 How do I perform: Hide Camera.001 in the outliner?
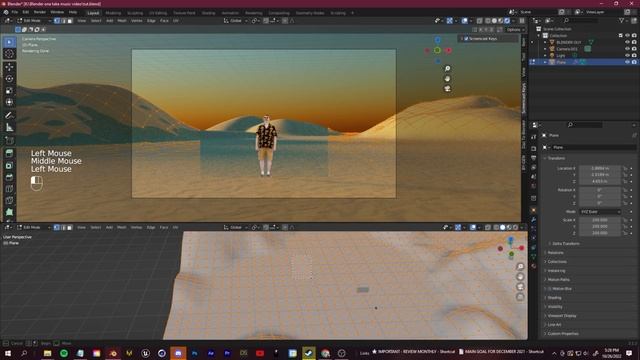click(x=627, y=49)
